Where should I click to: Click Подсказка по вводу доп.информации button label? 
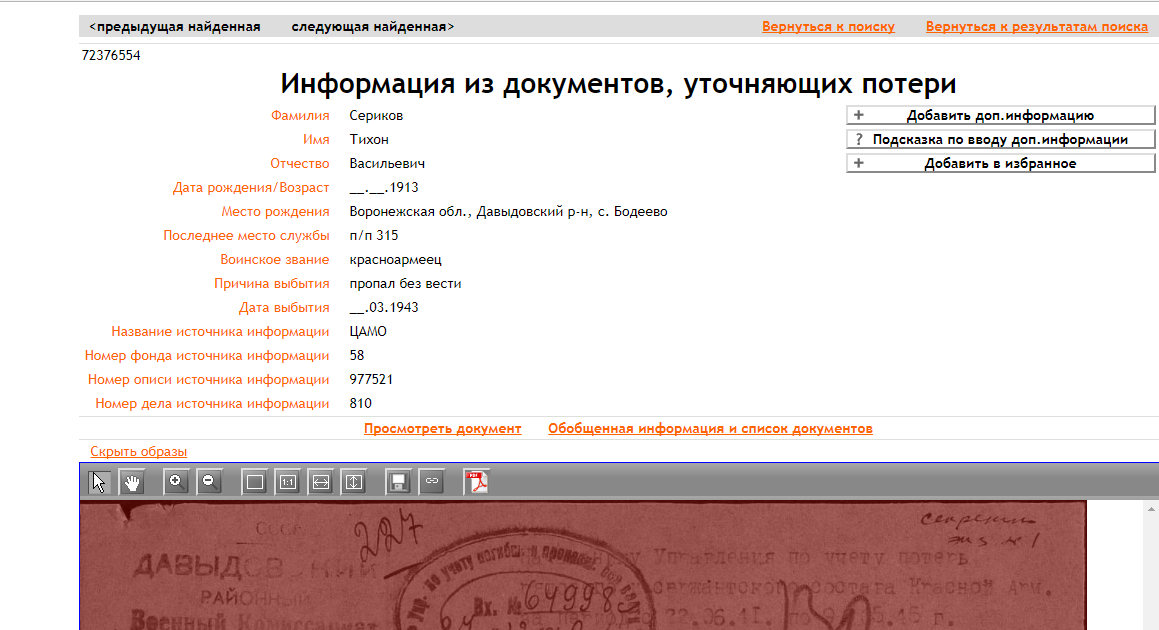tap(1000, 140)
